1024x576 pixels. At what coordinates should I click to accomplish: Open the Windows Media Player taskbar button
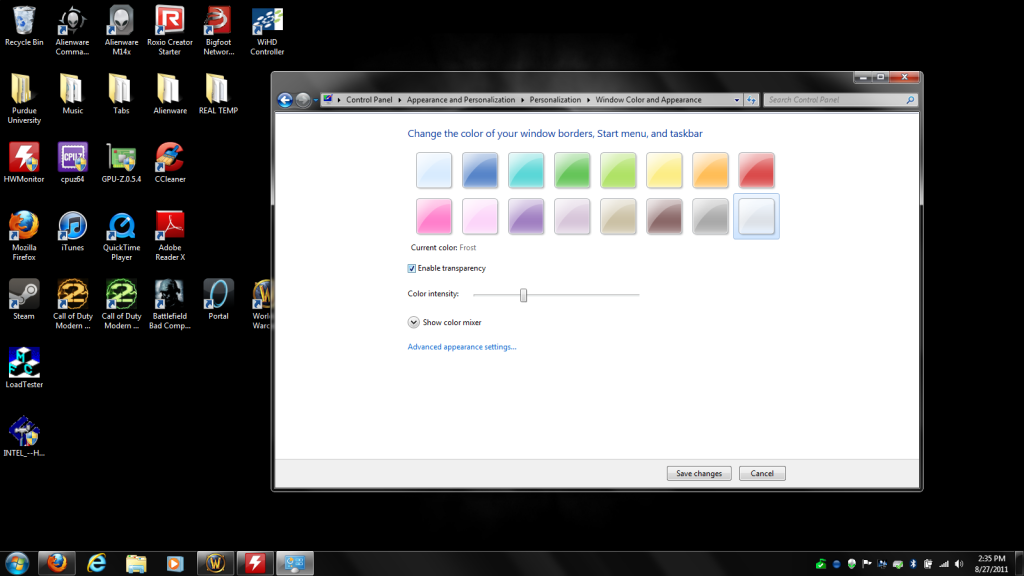click(174, 563)
